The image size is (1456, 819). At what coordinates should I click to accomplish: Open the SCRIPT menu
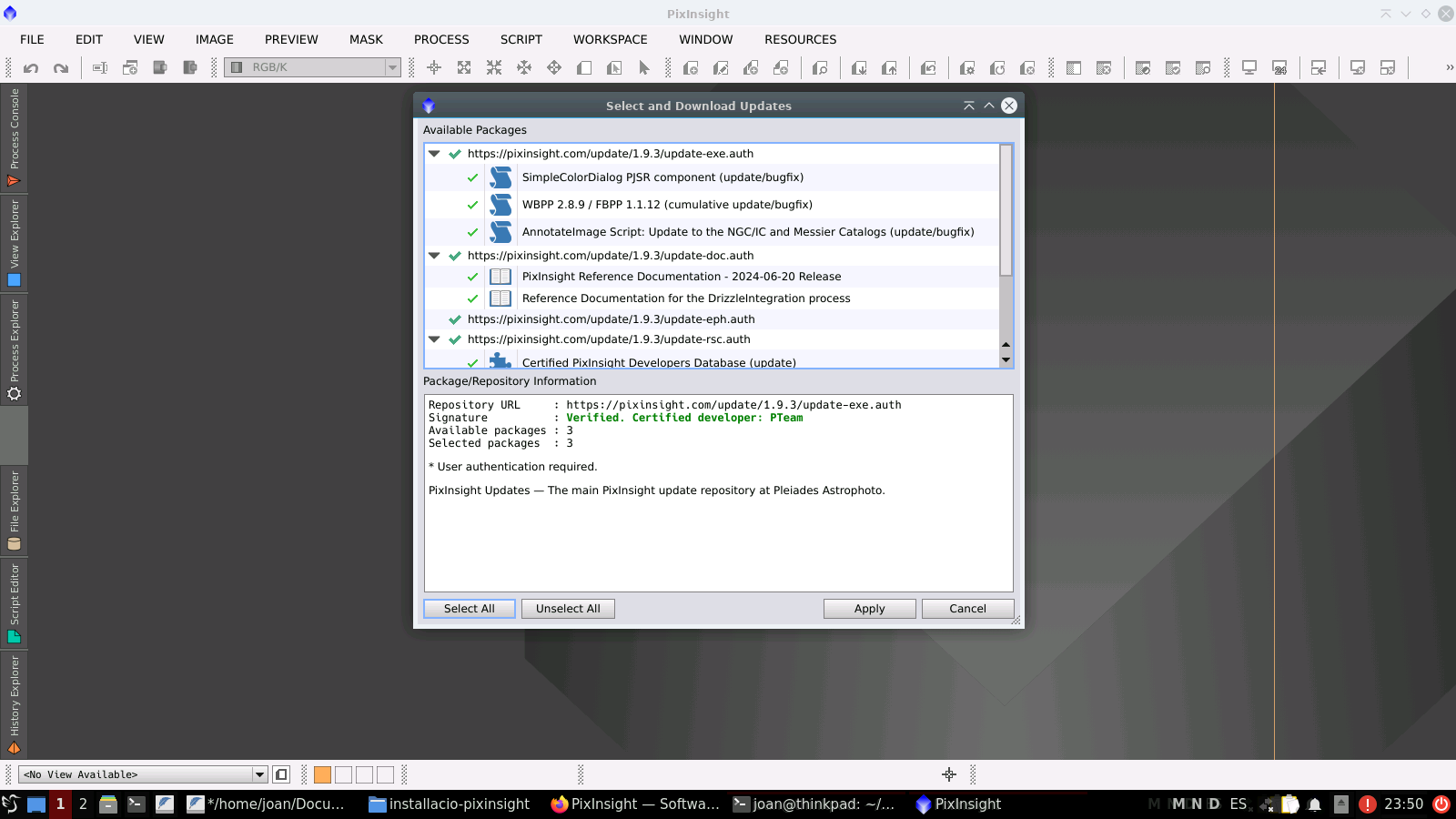pyautogui.click(x=521, y=39)
